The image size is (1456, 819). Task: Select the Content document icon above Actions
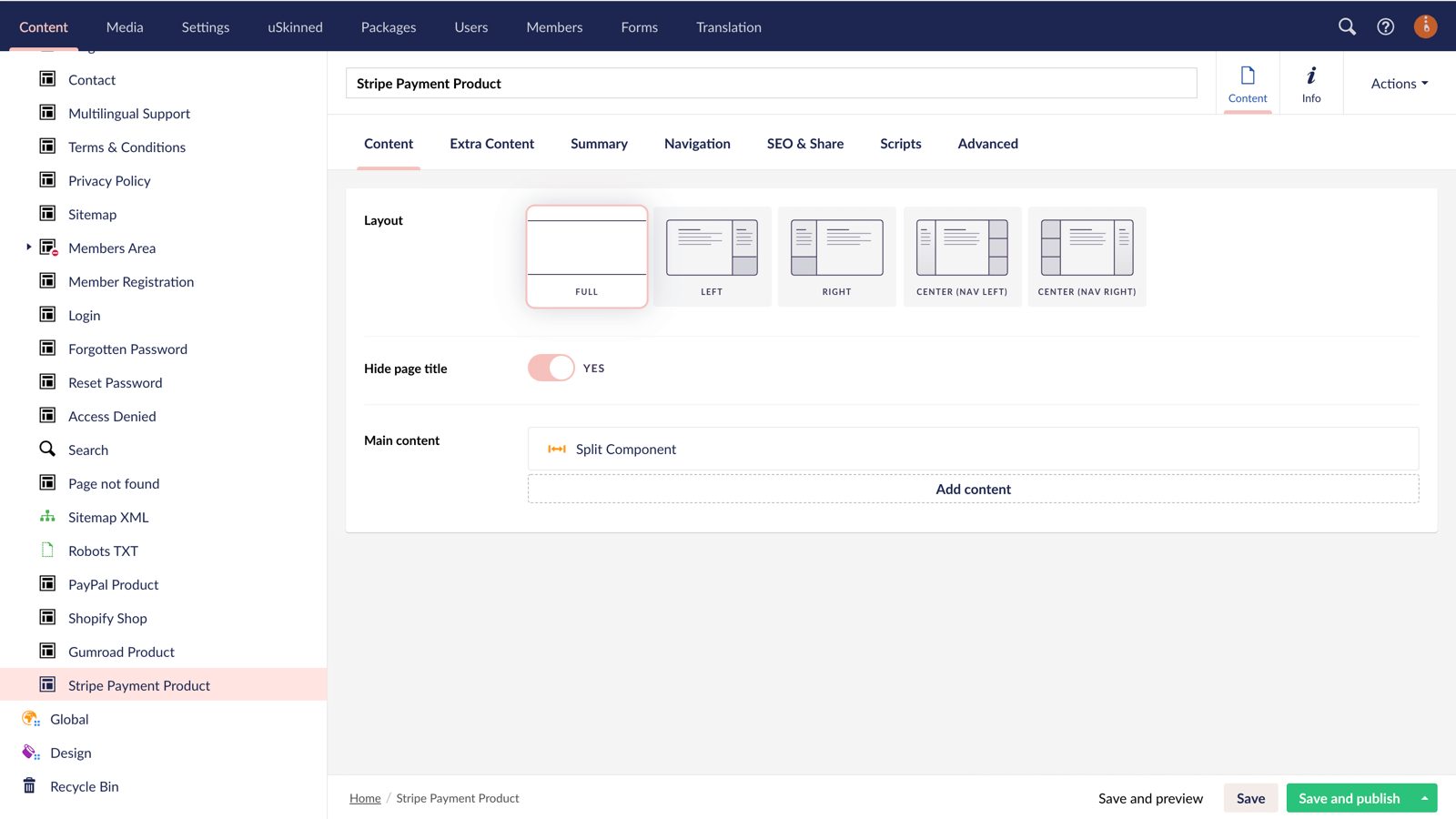pos(1248,83)
